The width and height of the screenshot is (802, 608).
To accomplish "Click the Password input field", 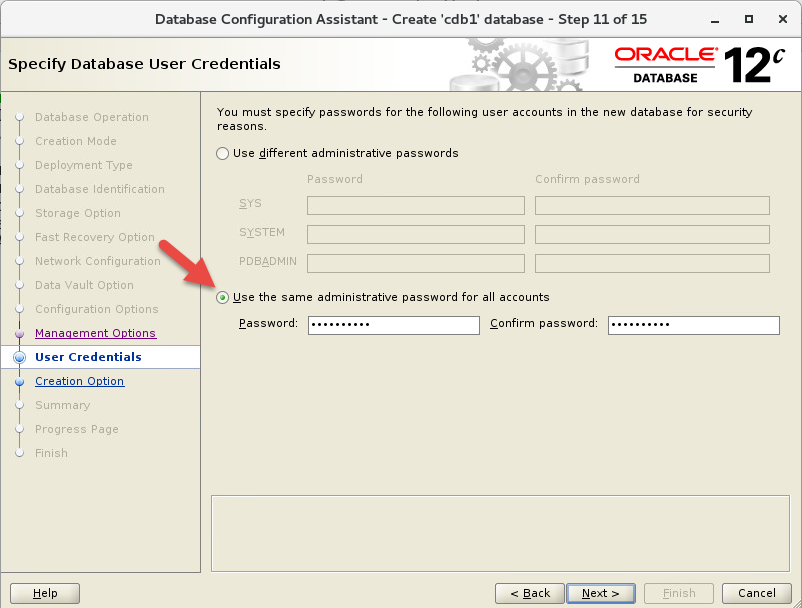I will pyautogui.click(x=393, y=325).
